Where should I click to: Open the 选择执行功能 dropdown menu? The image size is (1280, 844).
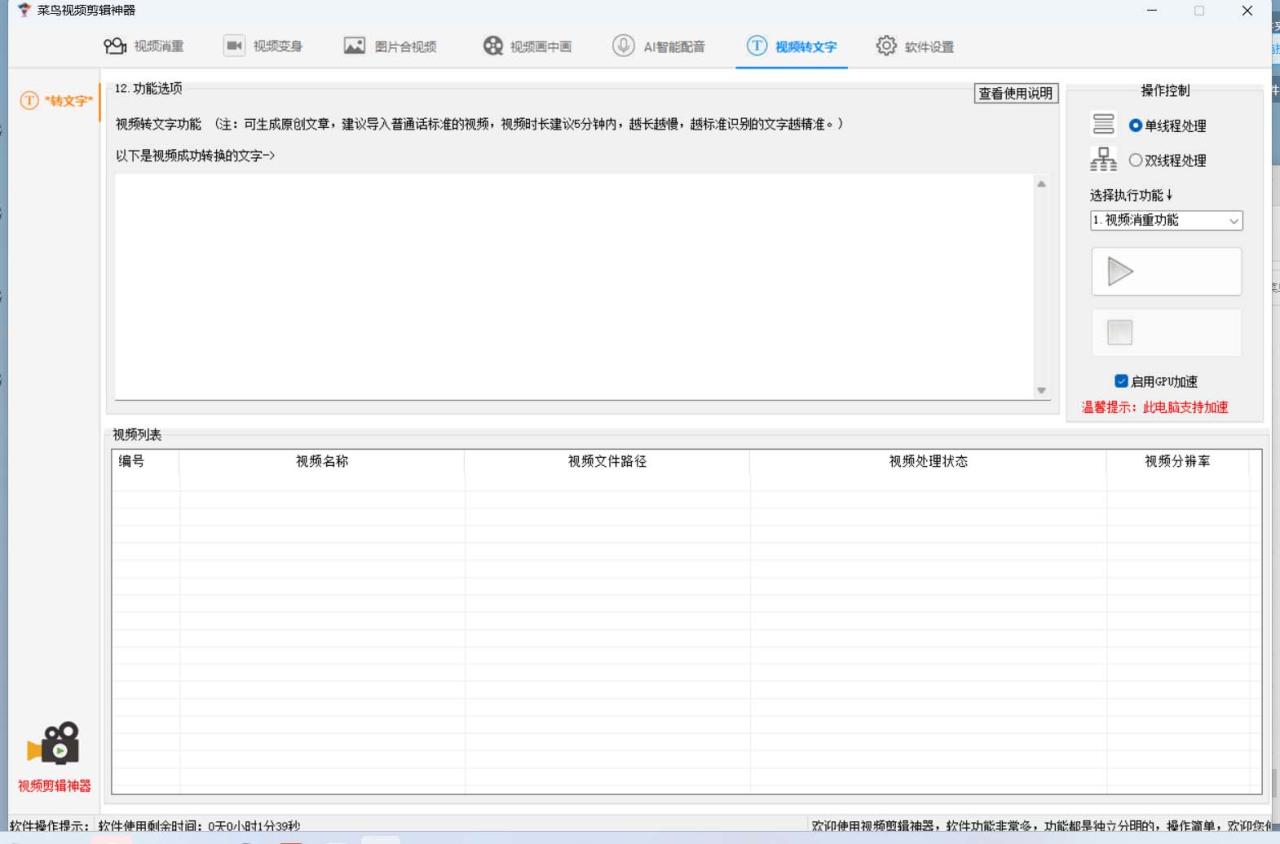coord(1233,220)
